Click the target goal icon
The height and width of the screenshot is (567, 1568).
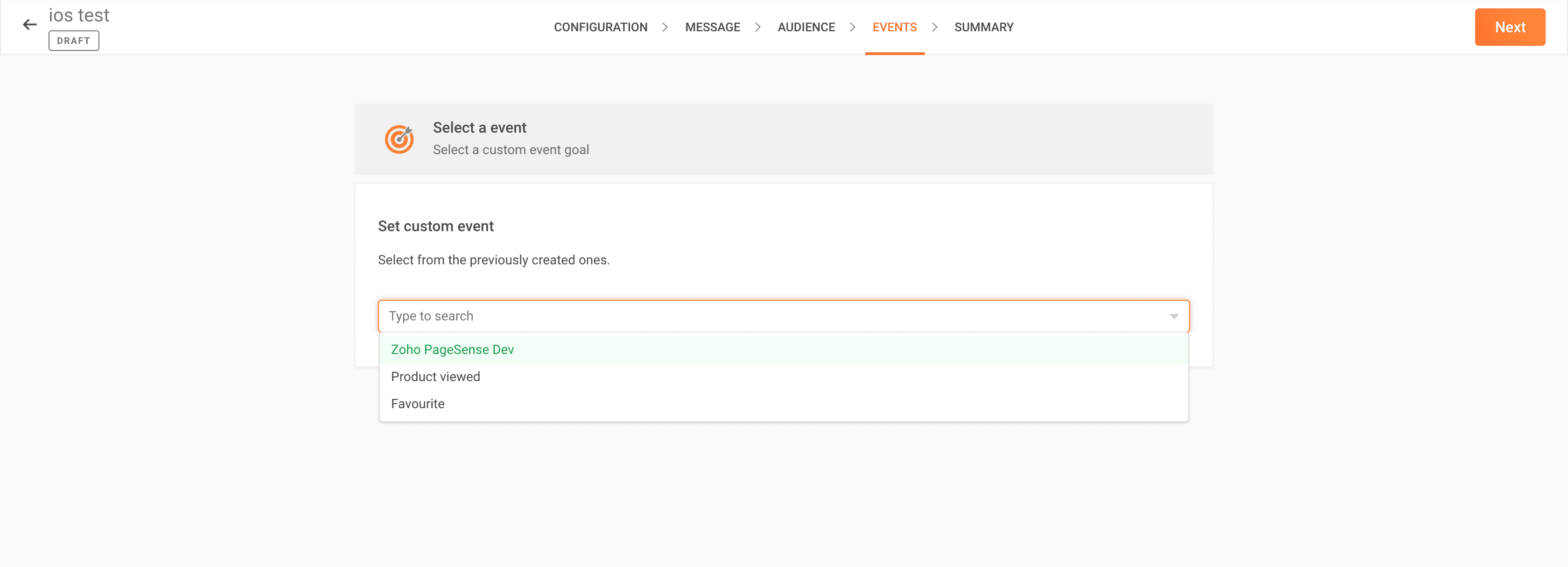click(399, 140)
